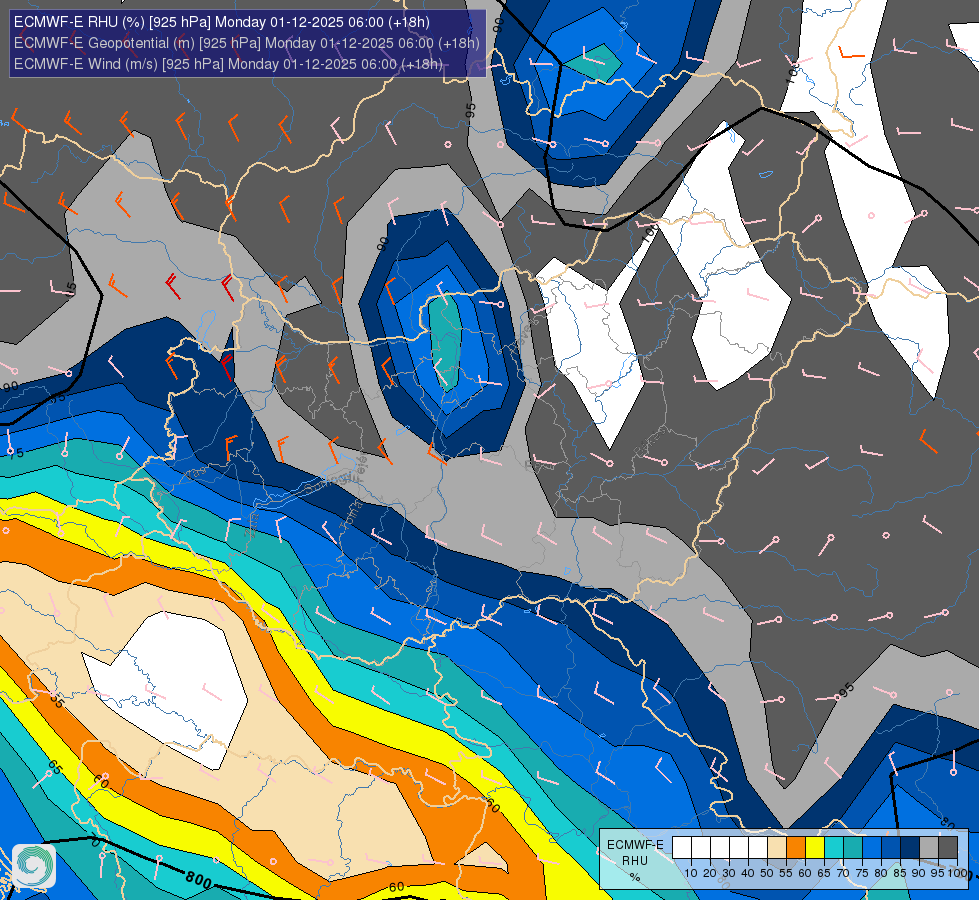Click the dark gray 95-100 legend swatch
The width and height of the screenshot is (979, 900).
[948, 848]
